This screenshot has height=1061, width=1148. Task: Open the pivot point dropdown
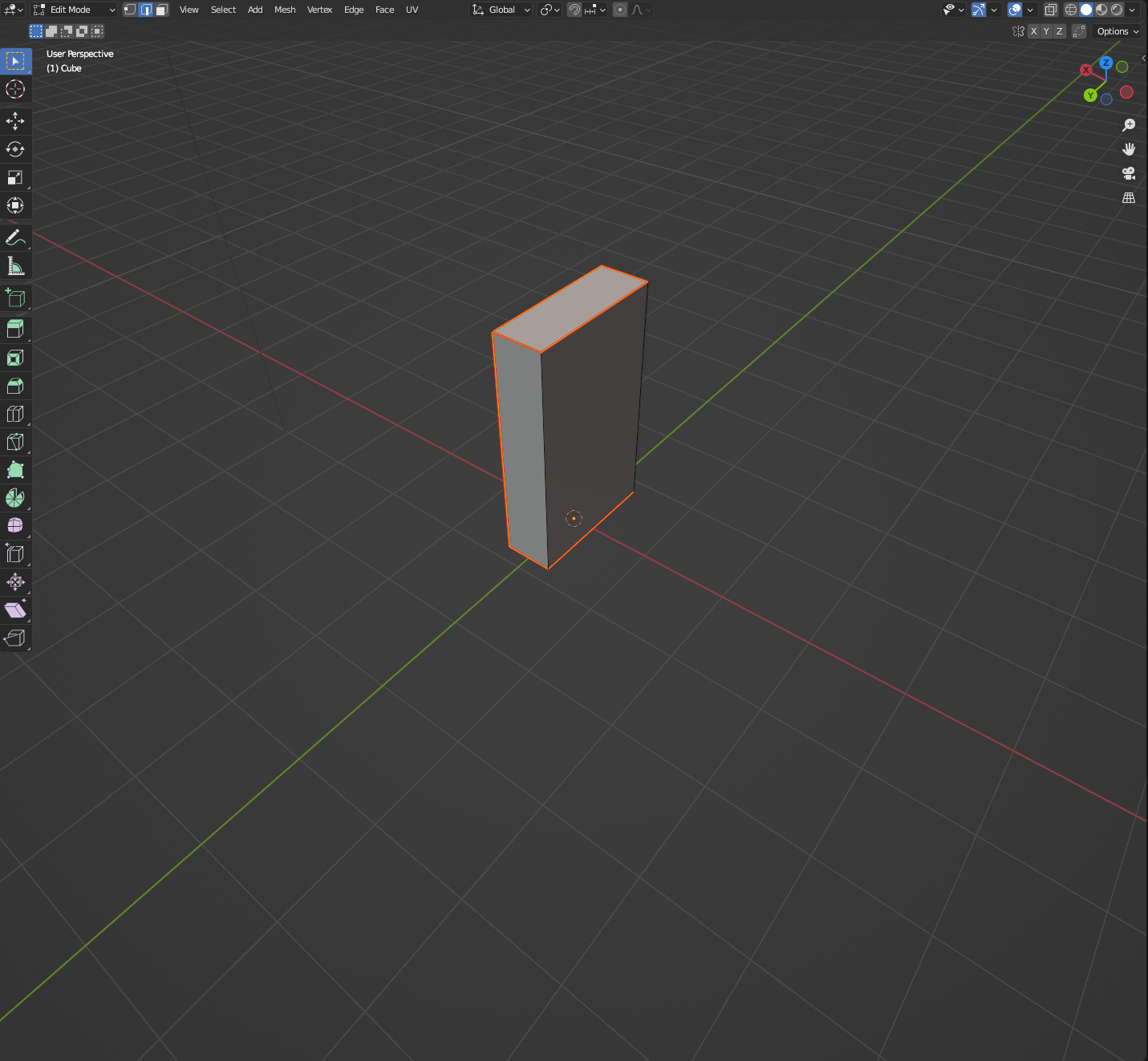click(x=550, y=10)
